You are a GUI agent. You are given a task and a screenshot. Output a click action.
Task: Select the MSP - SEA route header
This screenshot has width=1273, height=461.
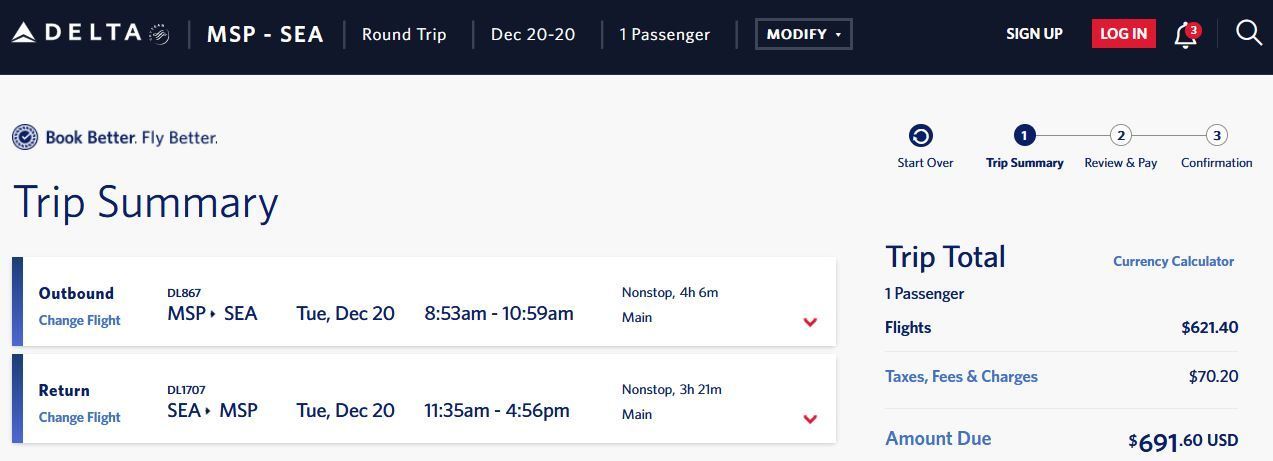(x=265, y=34)
